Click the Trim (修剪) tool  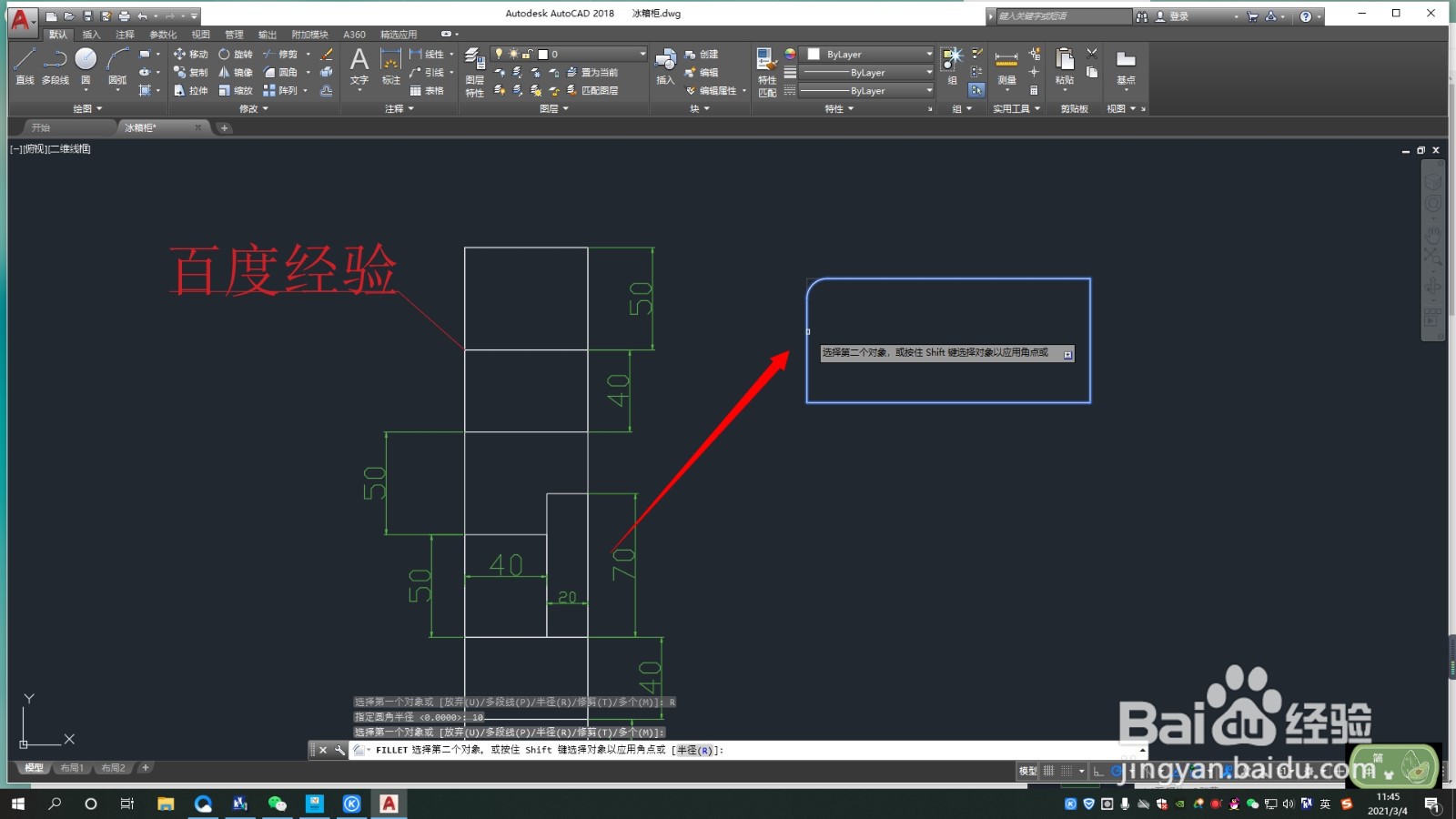tap(280, 55)
